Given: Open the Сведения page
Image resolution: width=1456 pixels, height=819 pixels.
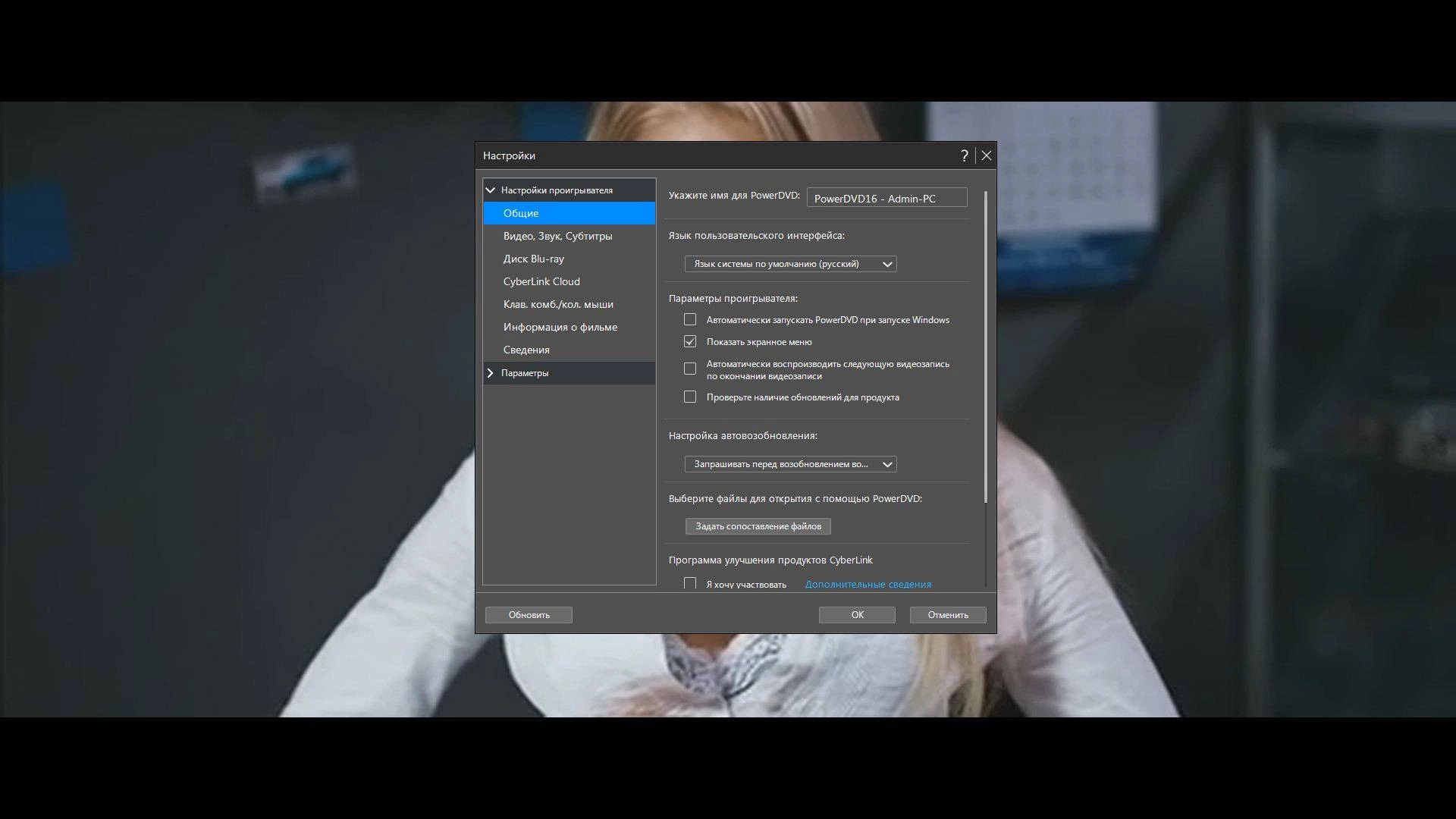Looking at the screenshot, I should click(x=570, y=350).
